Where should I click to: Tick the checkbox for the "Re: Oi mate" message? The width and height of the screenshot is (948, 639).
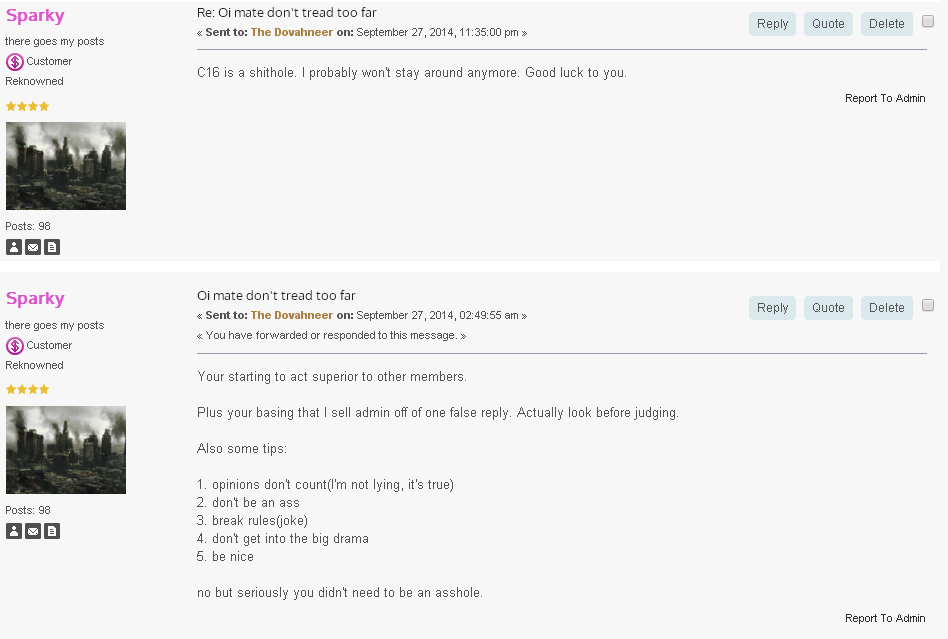[x=928, y=21]
